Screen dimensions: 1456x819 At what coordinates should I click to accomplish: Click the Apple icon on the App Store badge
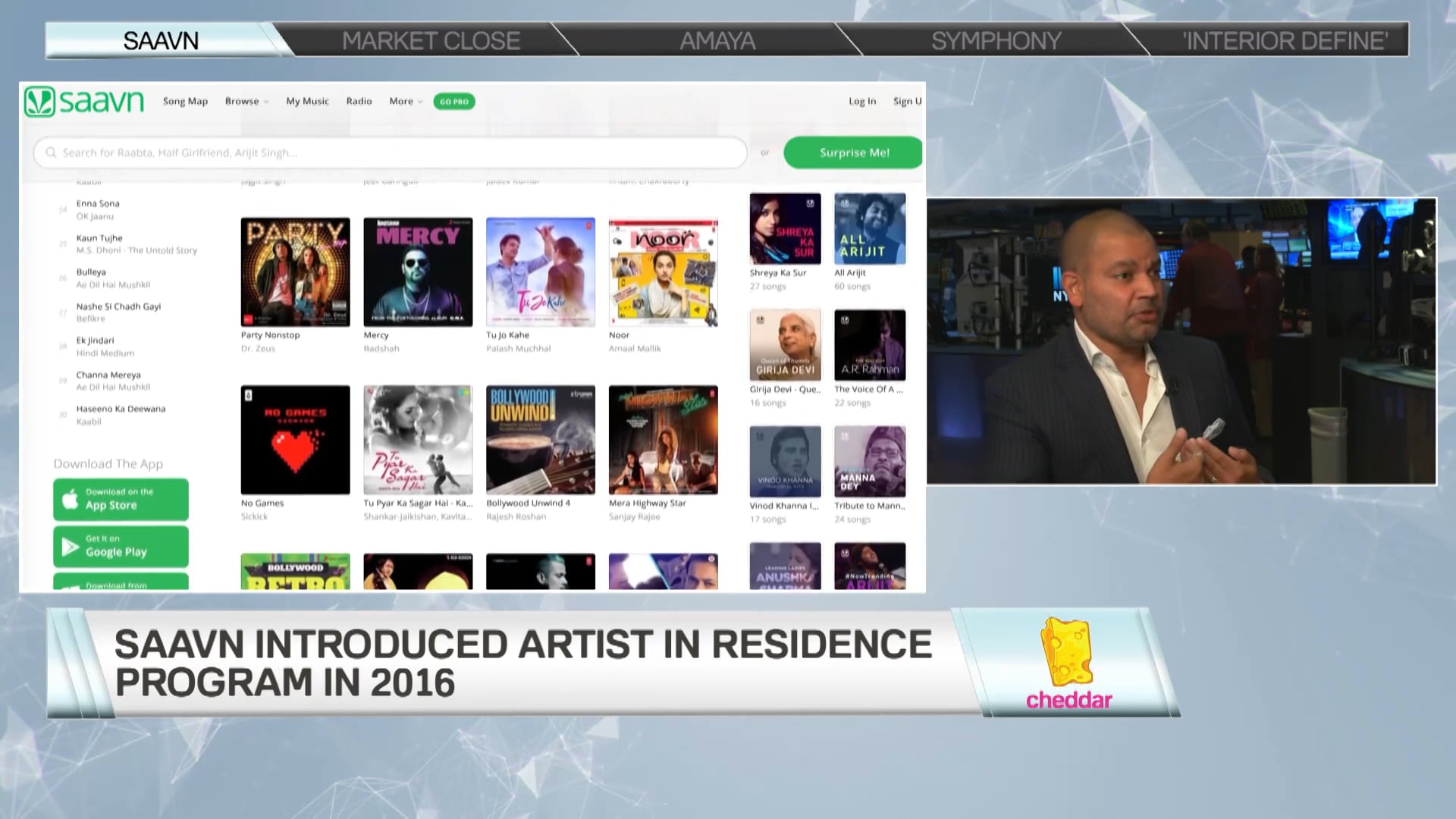point(72,499)
